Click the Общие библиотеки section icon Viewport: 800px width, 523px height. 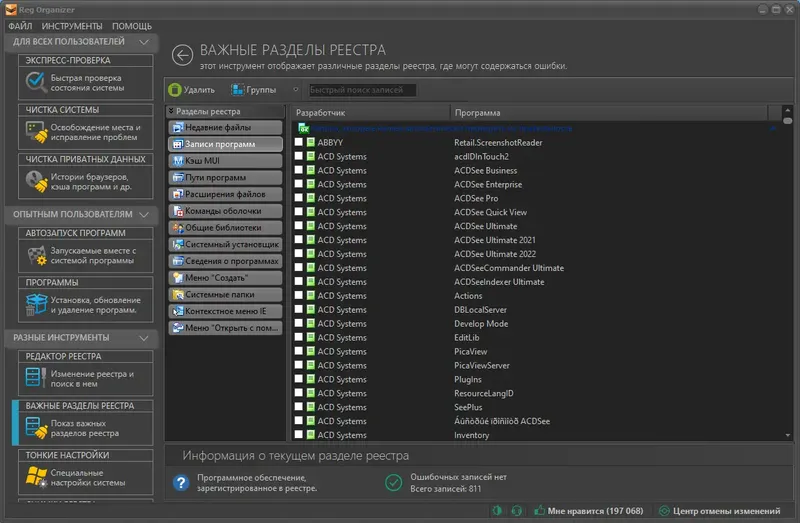(178, 228)
